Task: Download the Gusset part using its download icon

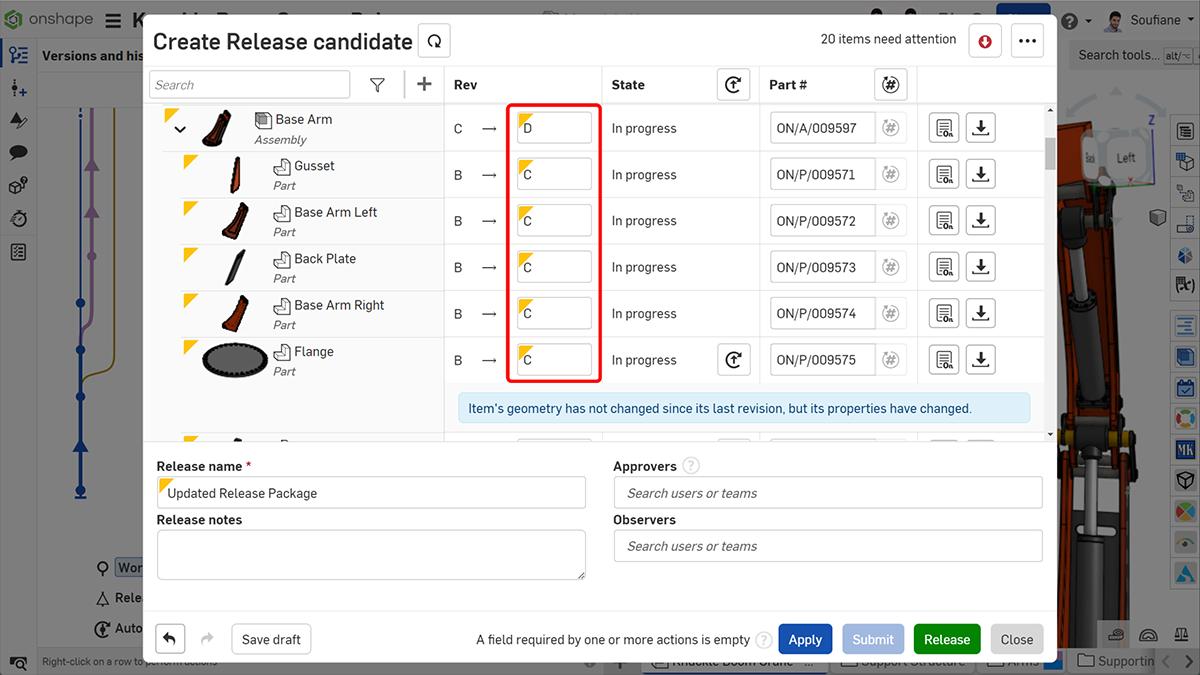Action: pyautogui.click(x=980, y=173)
